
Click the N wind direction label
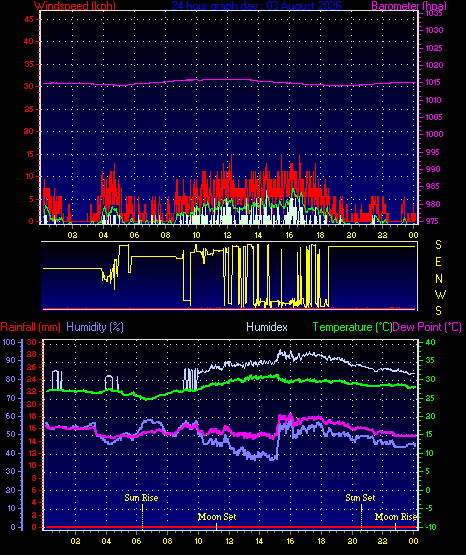[439, 279]
